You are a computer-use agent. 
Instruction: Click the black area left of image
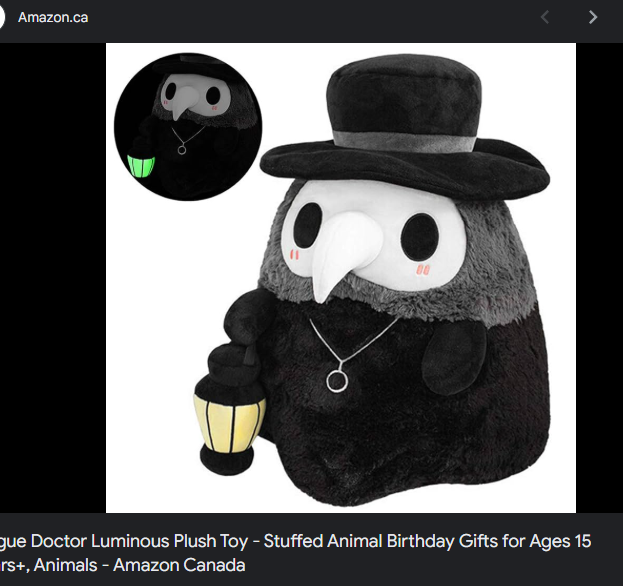point(53,277)
